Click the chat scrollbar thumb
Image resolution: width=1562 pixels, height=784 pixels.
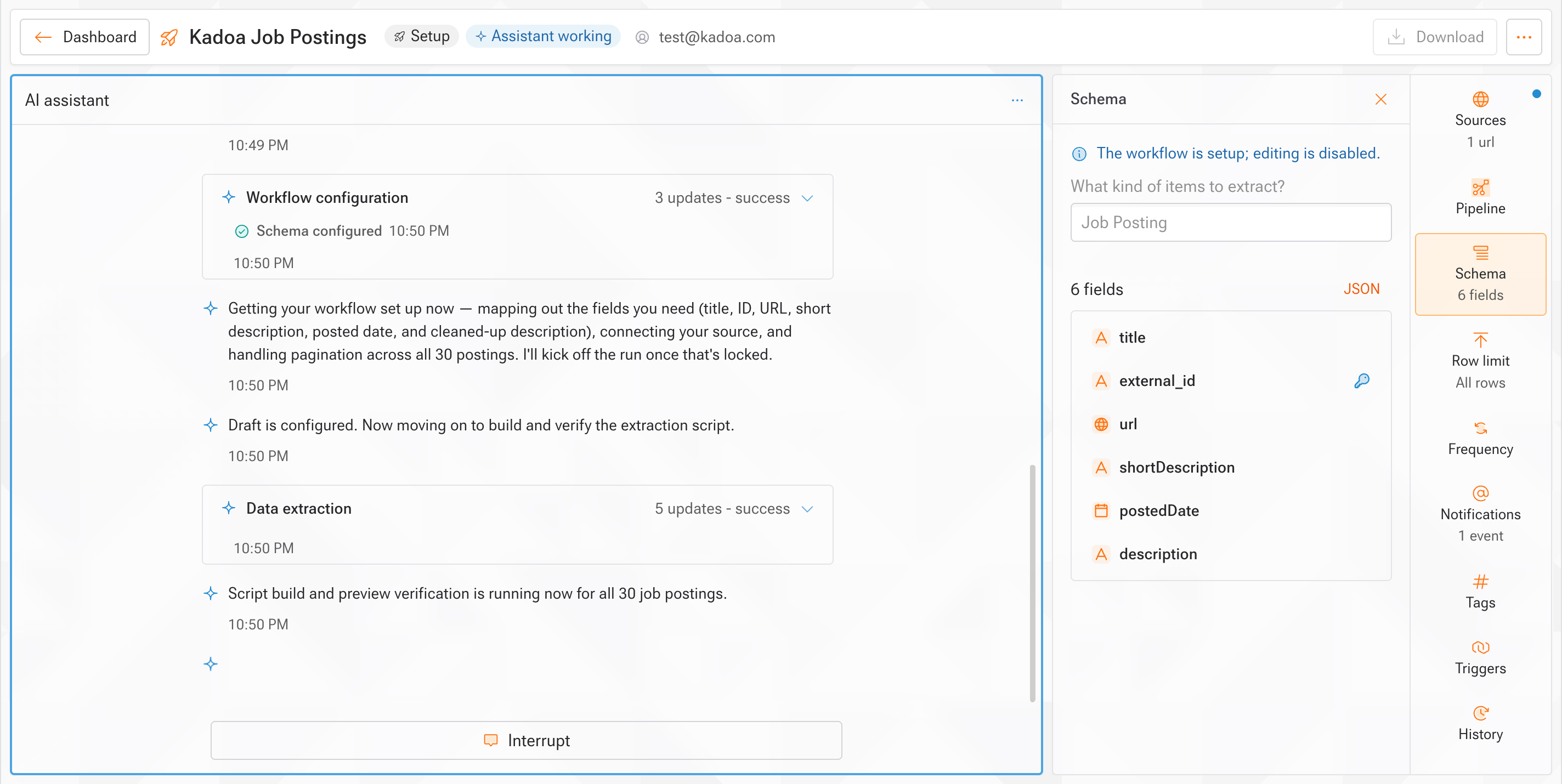coord(1032,583)
